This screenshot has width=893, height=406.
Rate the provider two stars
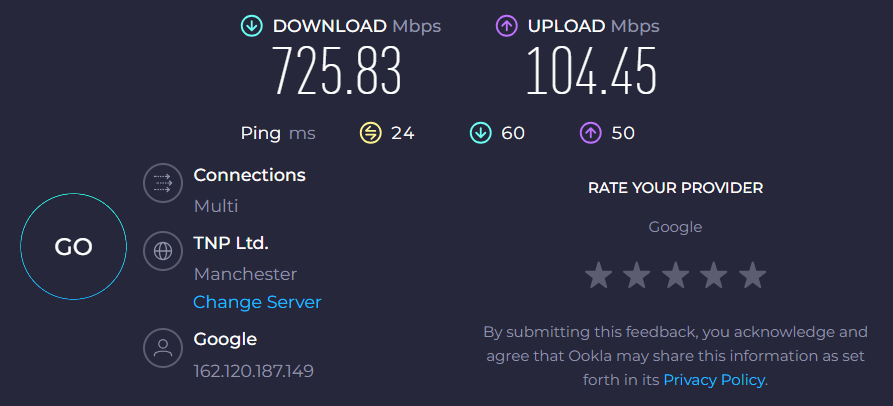[637, 275]
